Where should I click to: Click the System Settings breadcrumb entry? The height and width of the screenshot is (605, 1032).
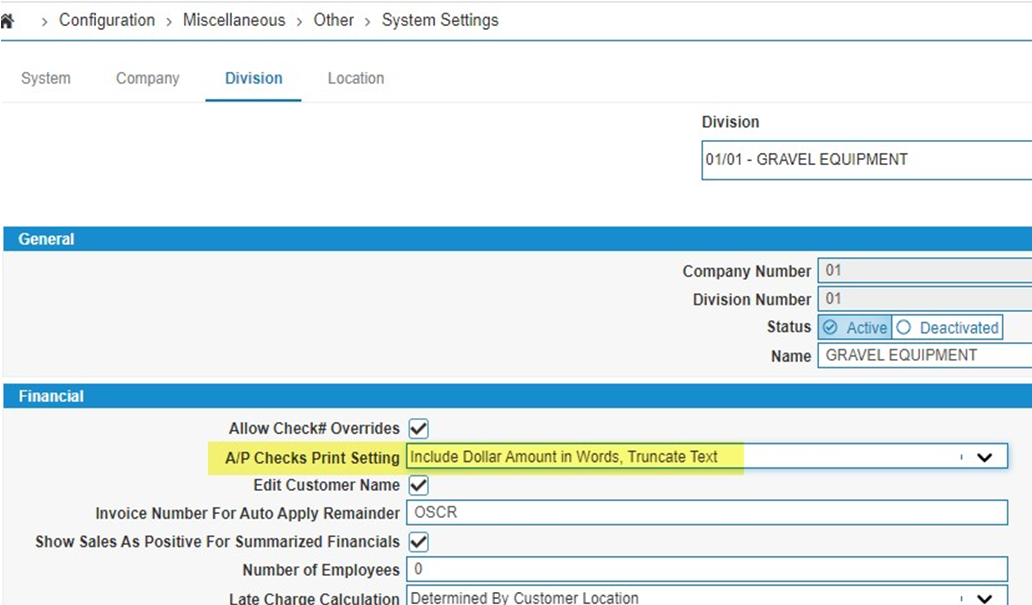(440, 19)
